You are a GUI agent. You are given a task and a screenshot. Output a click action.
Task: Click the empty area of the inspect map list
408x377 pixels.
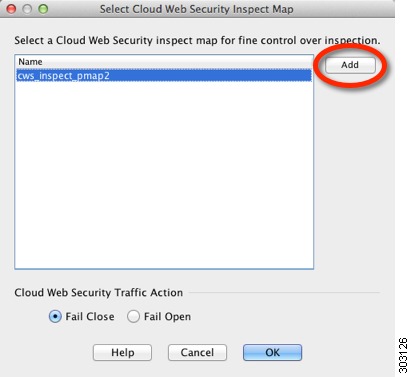(x=164, y=175)
